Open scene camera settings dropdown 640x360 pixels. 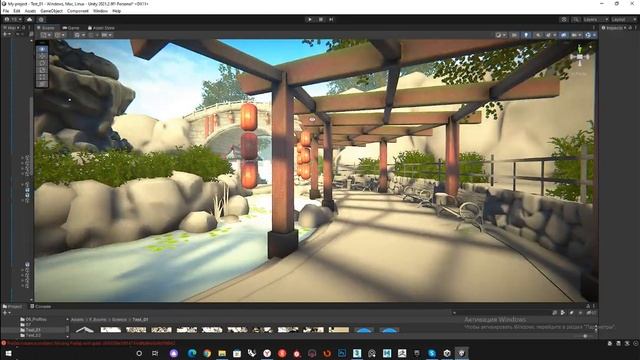tap(576, 35)
